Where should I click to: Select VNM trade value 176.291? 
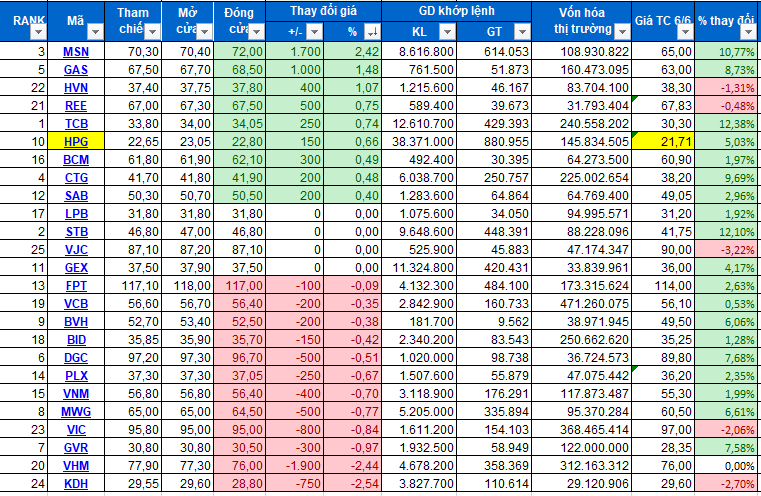(x=494, y=394)
